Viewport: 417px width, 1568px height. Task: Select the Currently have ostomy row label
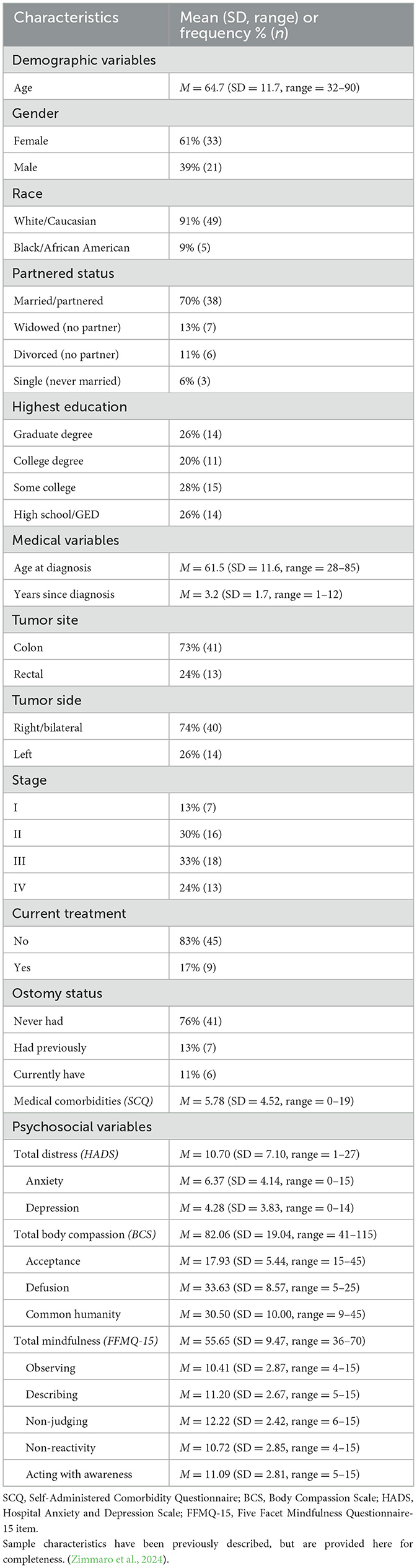click(x=49, y=1074)
